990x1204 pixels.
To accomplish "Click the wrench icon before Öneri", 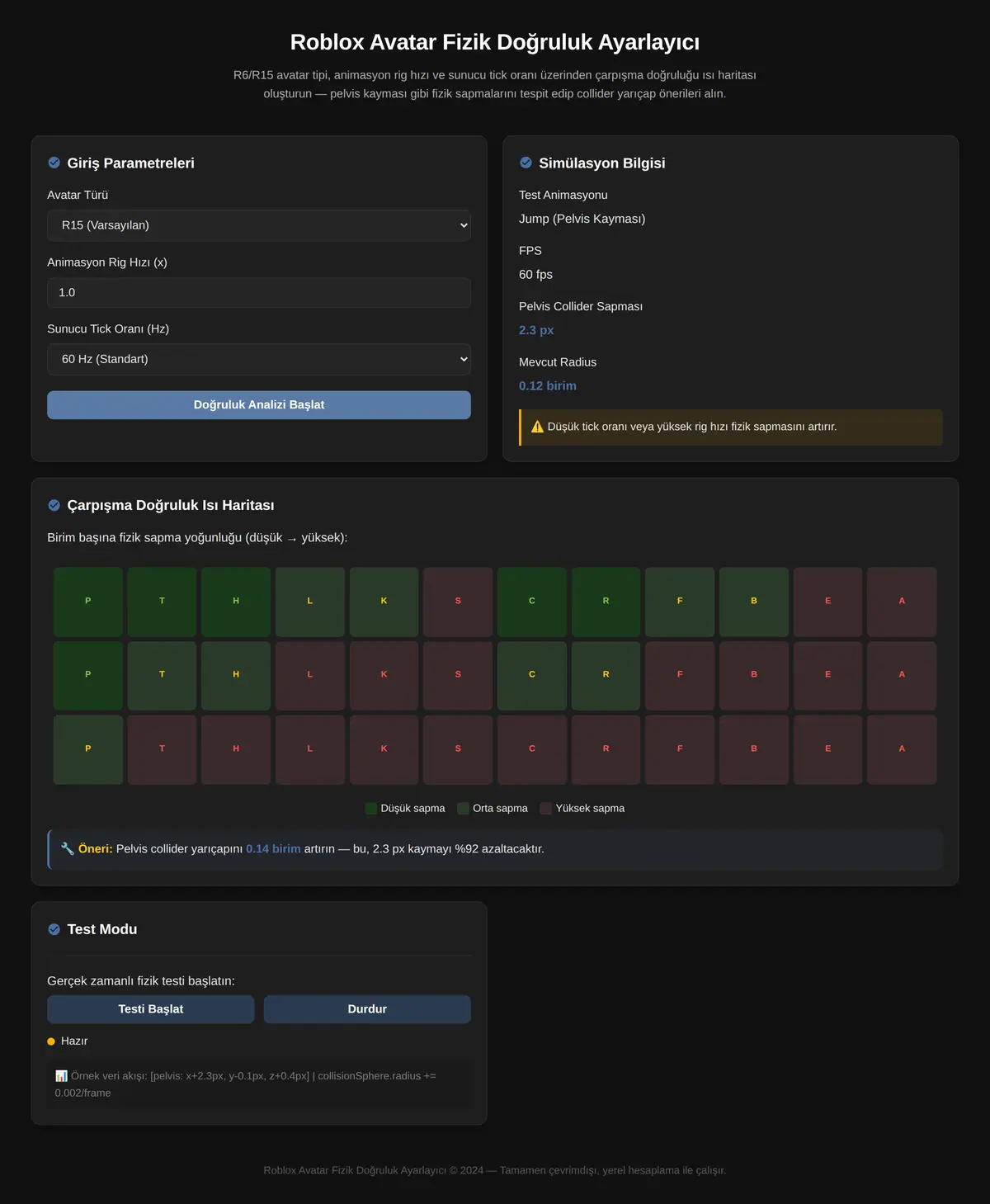I will pos(68,848).
